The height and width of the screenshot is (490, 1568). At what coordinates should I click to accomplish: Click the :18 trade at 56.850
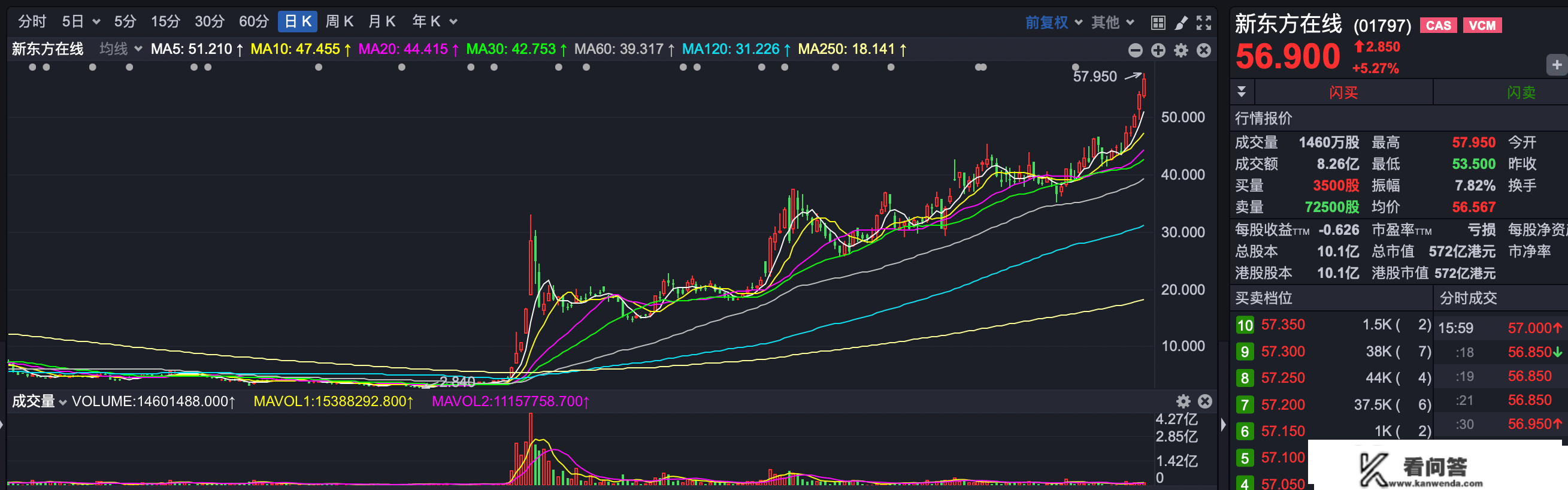[x=1500, y=352]
